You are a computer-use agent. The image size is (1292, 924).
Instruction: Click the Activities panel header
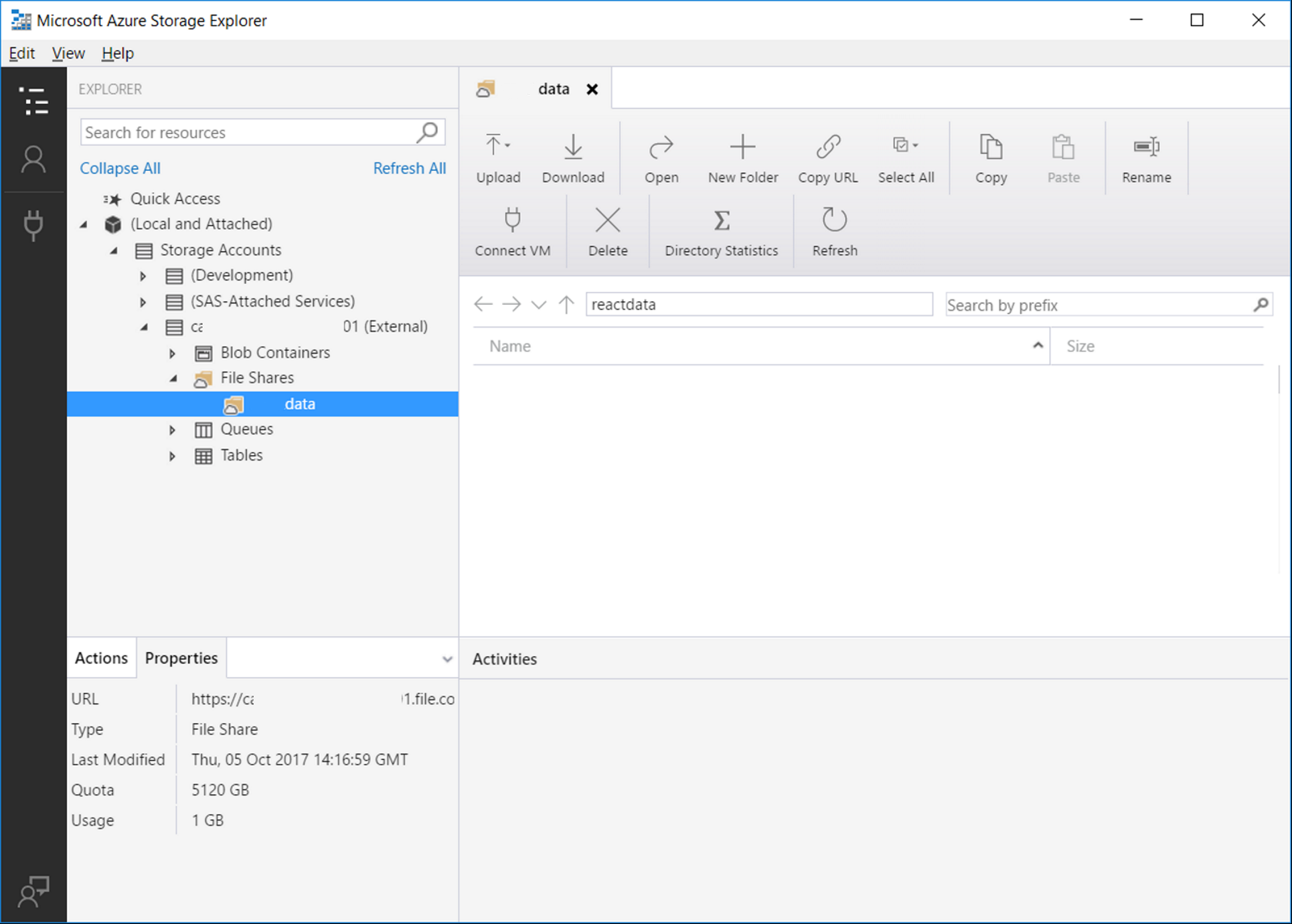[x=505, y=659]
